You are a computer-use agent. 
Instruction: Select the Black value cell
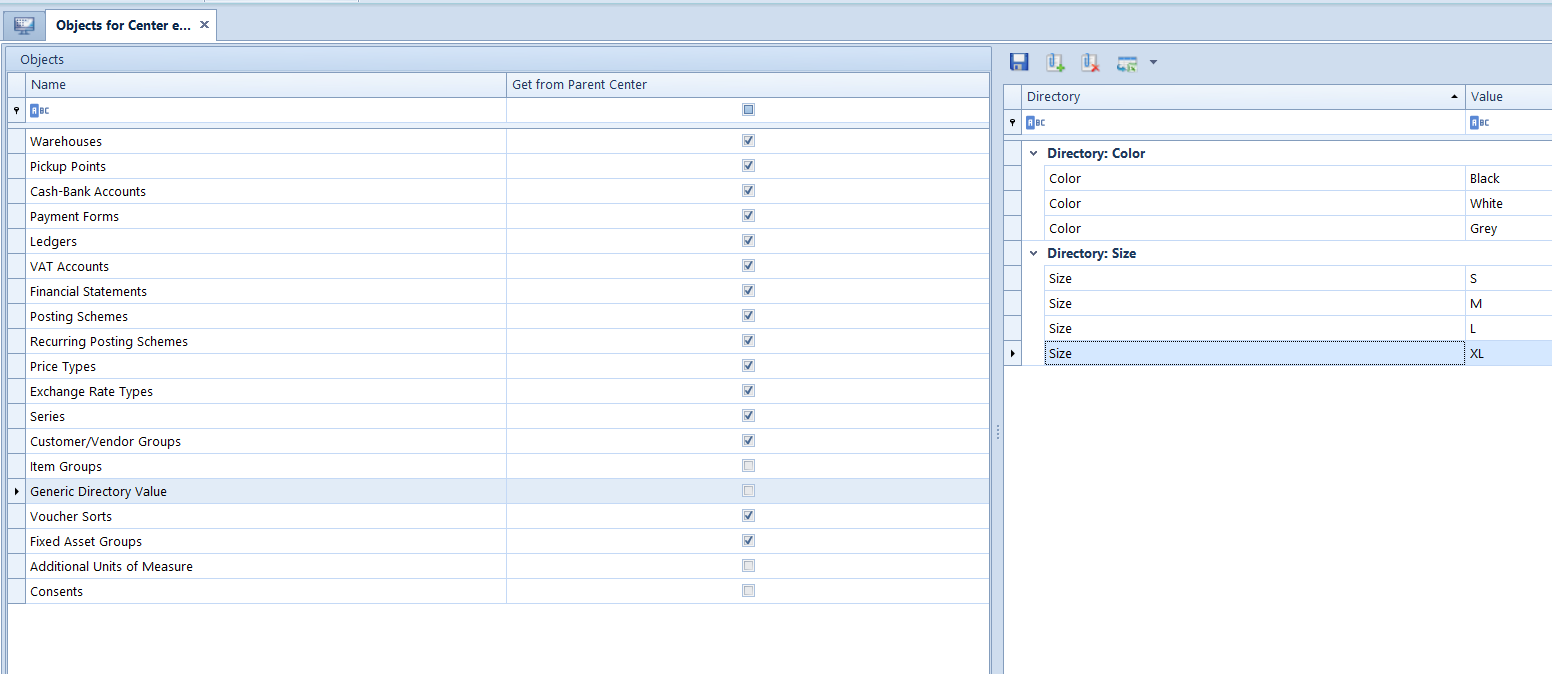click(1509, 178)
